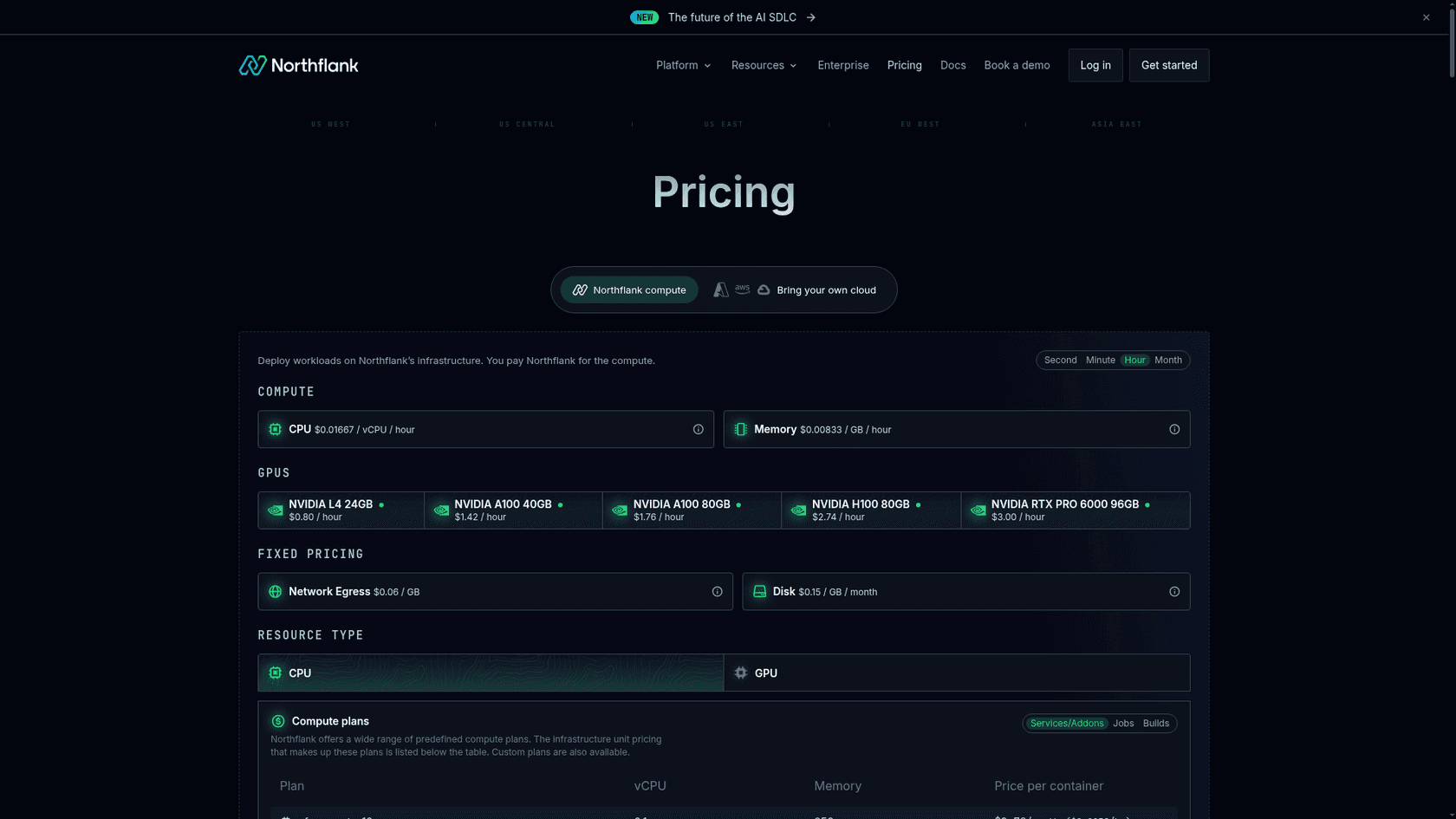The width and height of the screenshot is (1456, 819).
Task: Open the Enterprise page
Action: tap(843, 65)
